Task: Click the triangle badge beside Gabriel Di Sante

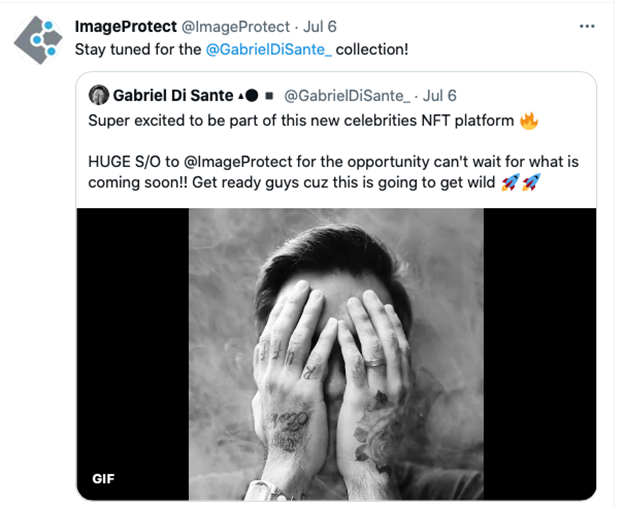Action: coord(238,96)
